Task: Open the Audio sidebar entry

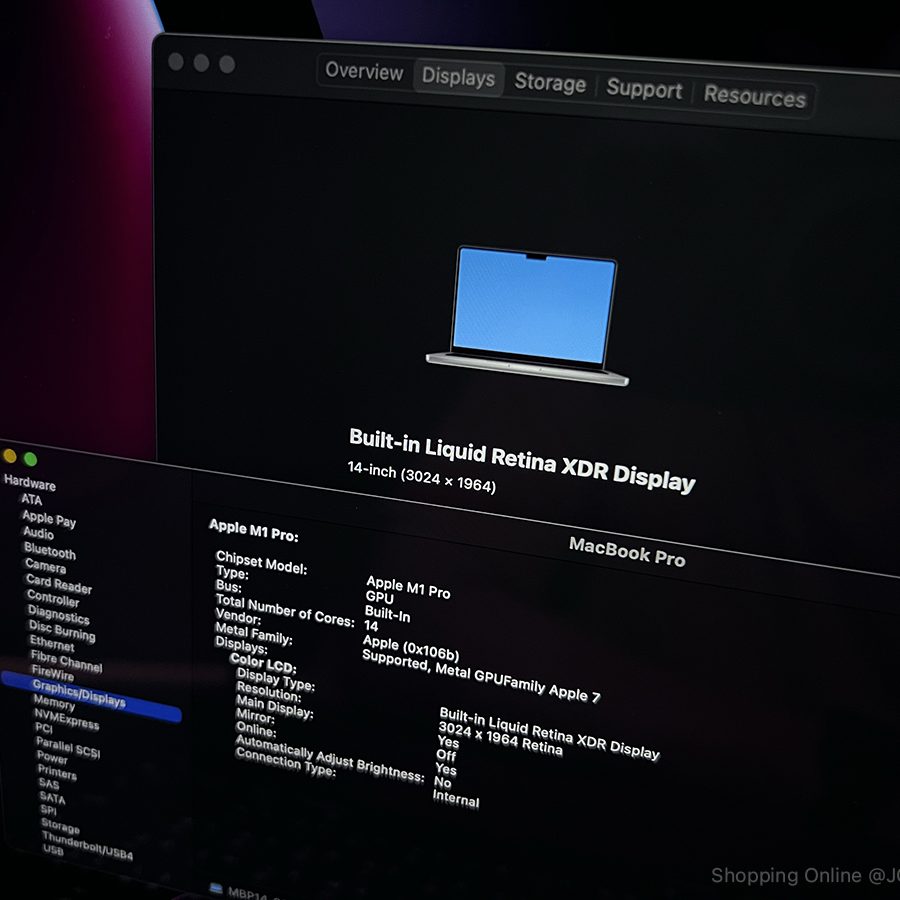Action: point(38,533)
